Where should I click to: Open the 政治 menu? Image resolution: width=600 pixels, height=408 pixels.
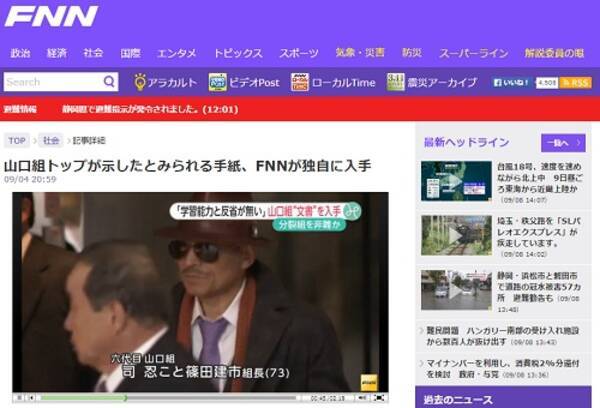pos(20,52)
